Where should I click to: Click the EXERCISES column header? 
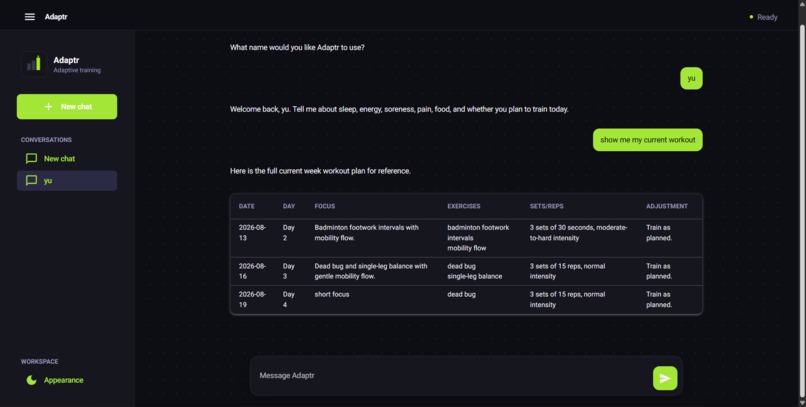464,206
